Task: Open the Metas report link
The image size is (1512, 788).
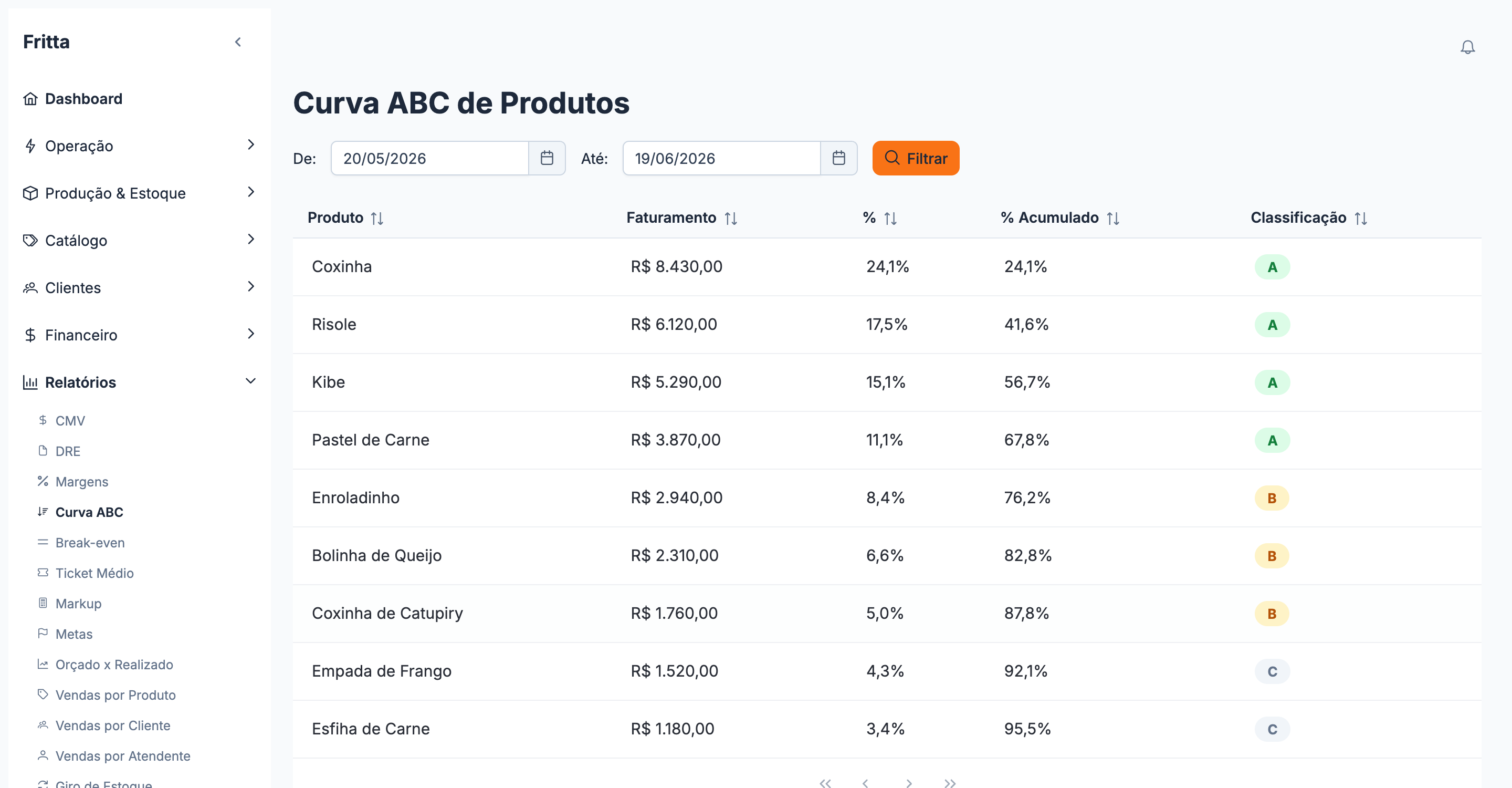Action: pyautogui.click(x=74, y=634)
